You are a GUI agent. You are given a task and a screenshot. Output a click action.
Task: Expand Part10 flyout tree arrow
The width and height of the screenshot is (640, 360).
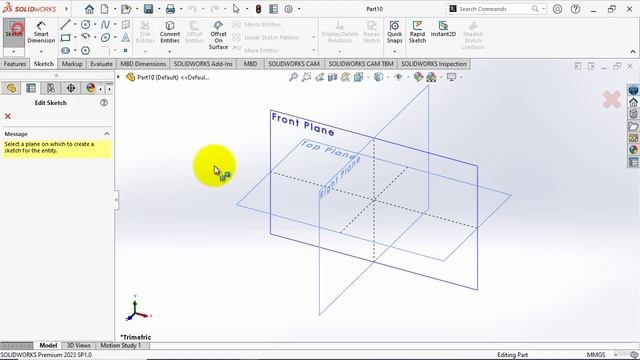118,77
